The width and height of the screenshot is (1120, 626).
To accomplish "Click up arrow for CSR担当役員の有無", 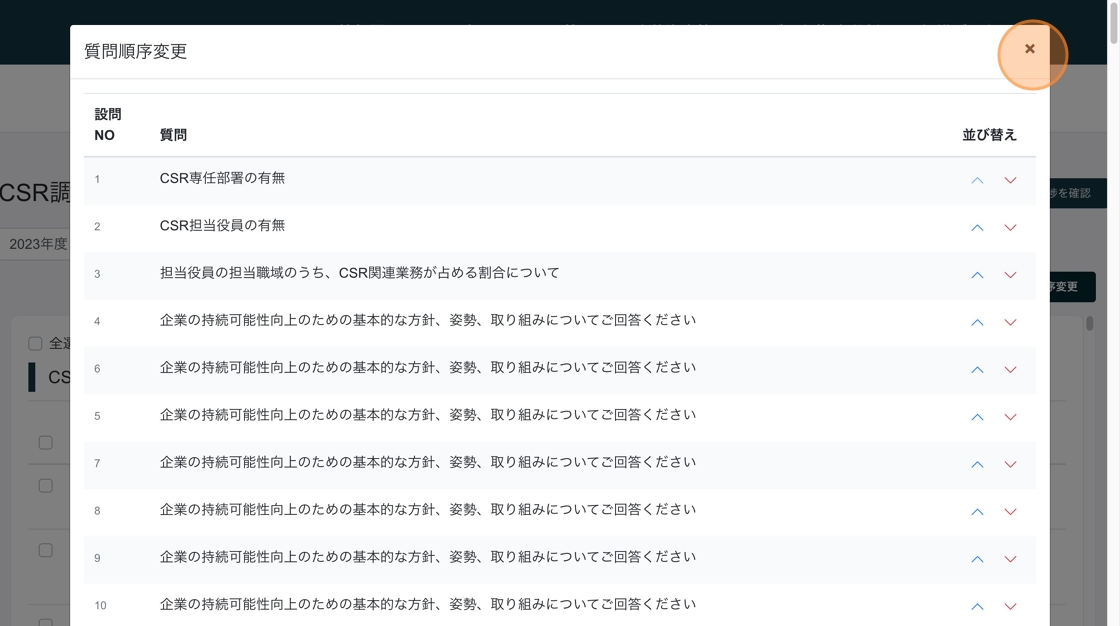I will 977,228.
